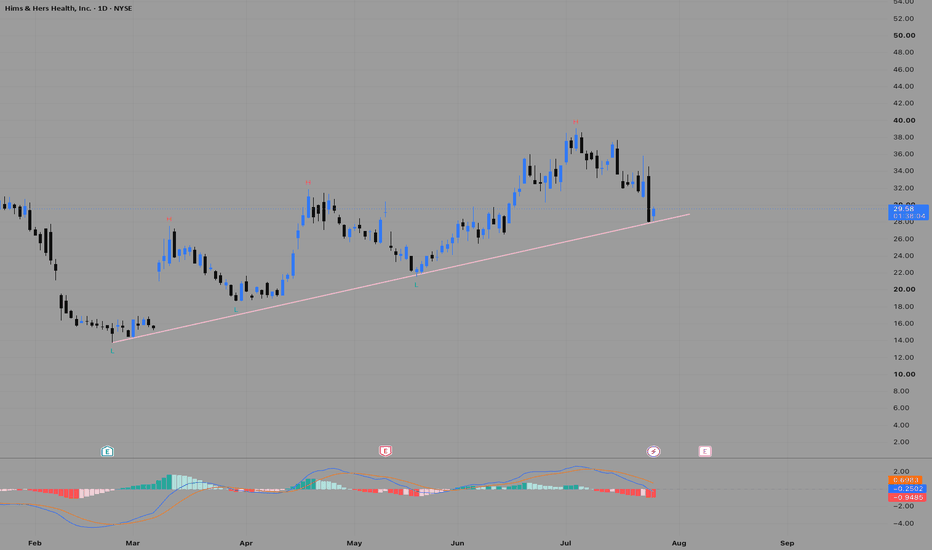Select the pink ascending trendline
Image resolution: width=932 pixels, height=550 pixels.
click(x=401, y=278)
